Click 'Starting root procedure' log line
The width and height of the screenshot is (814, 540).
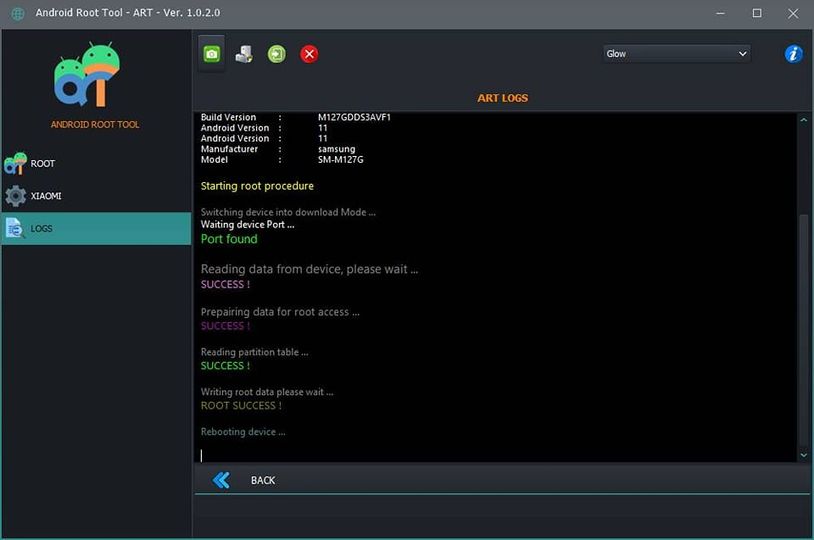(257, 186)
